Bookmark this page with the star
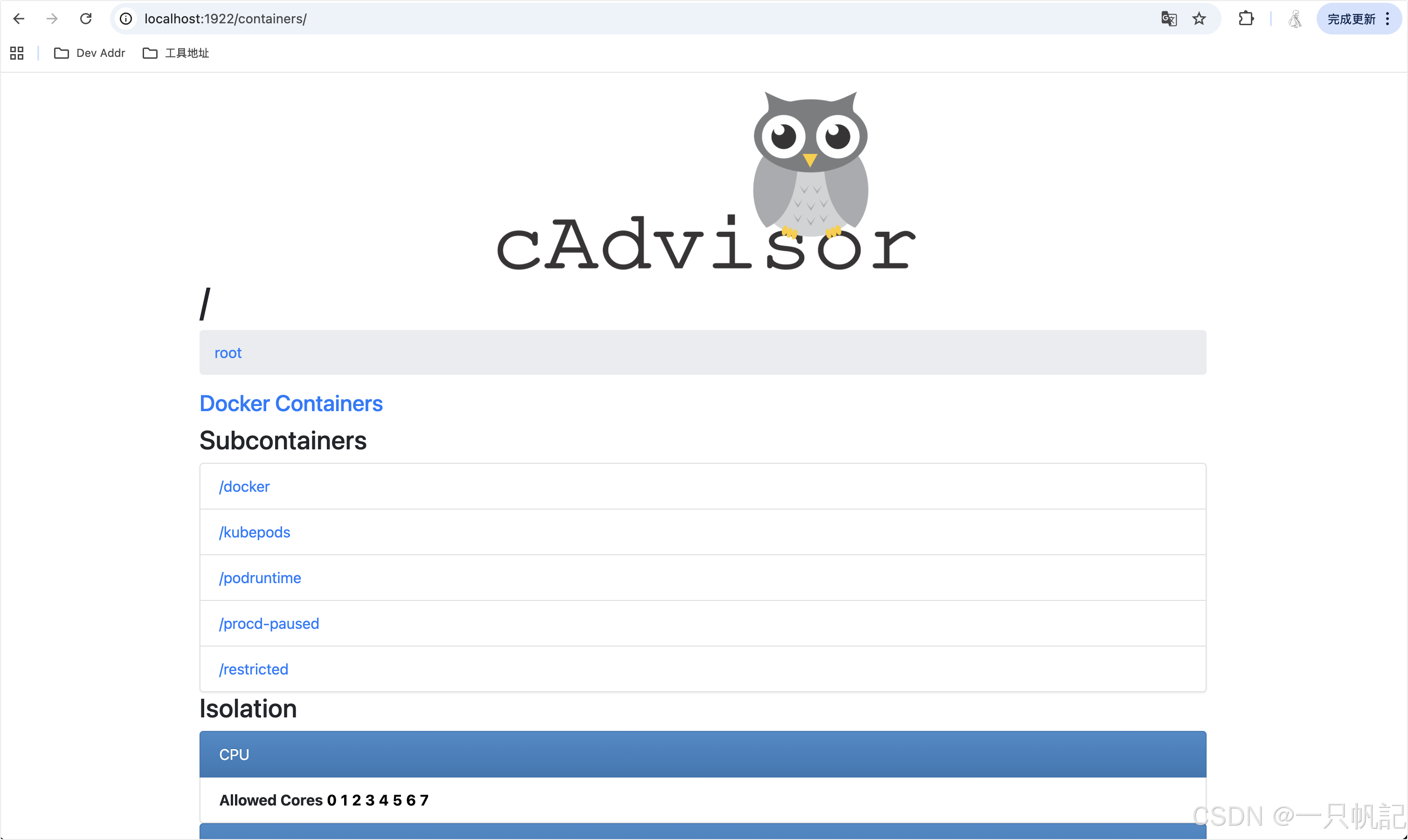1408x840 pixels. pos(1199,19)
